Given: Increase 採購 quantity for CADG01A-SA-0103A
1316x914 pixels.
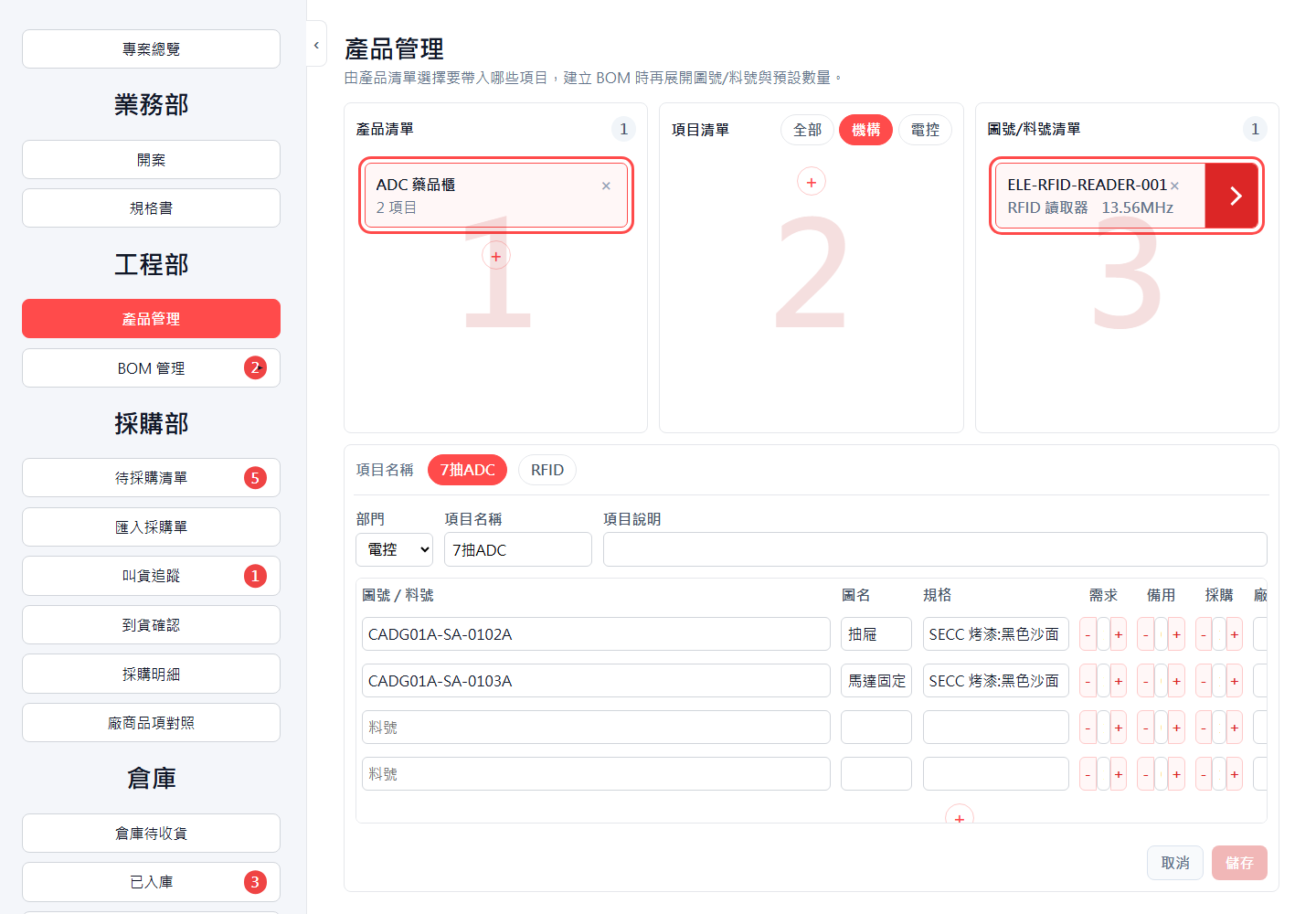Looking at the screenshot, I should (x=1235, y=681).
